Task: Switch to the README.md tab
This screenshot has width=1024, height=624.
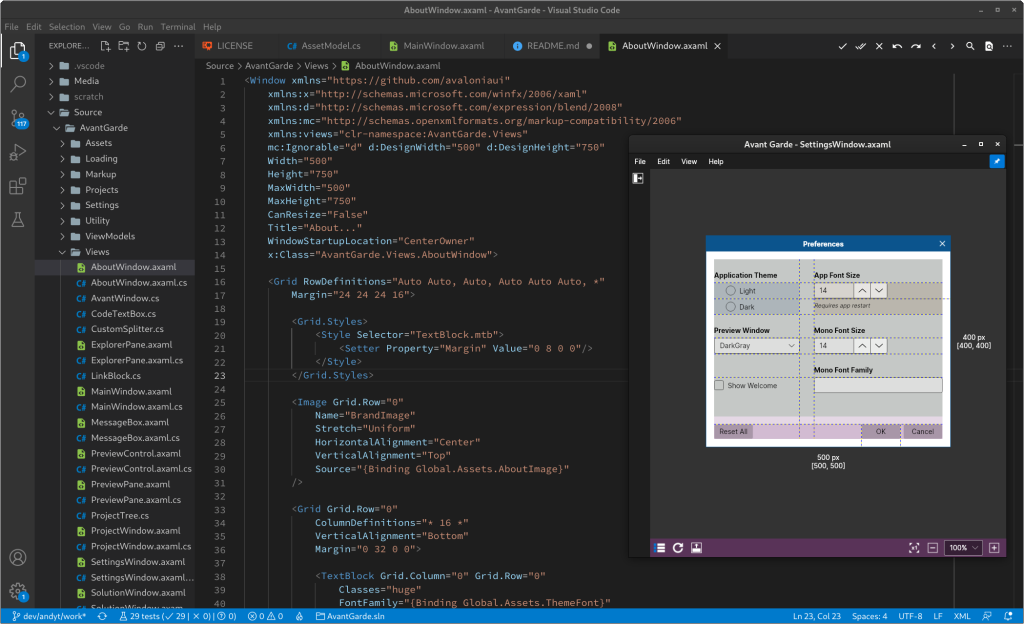Action: tap(552, 46)
